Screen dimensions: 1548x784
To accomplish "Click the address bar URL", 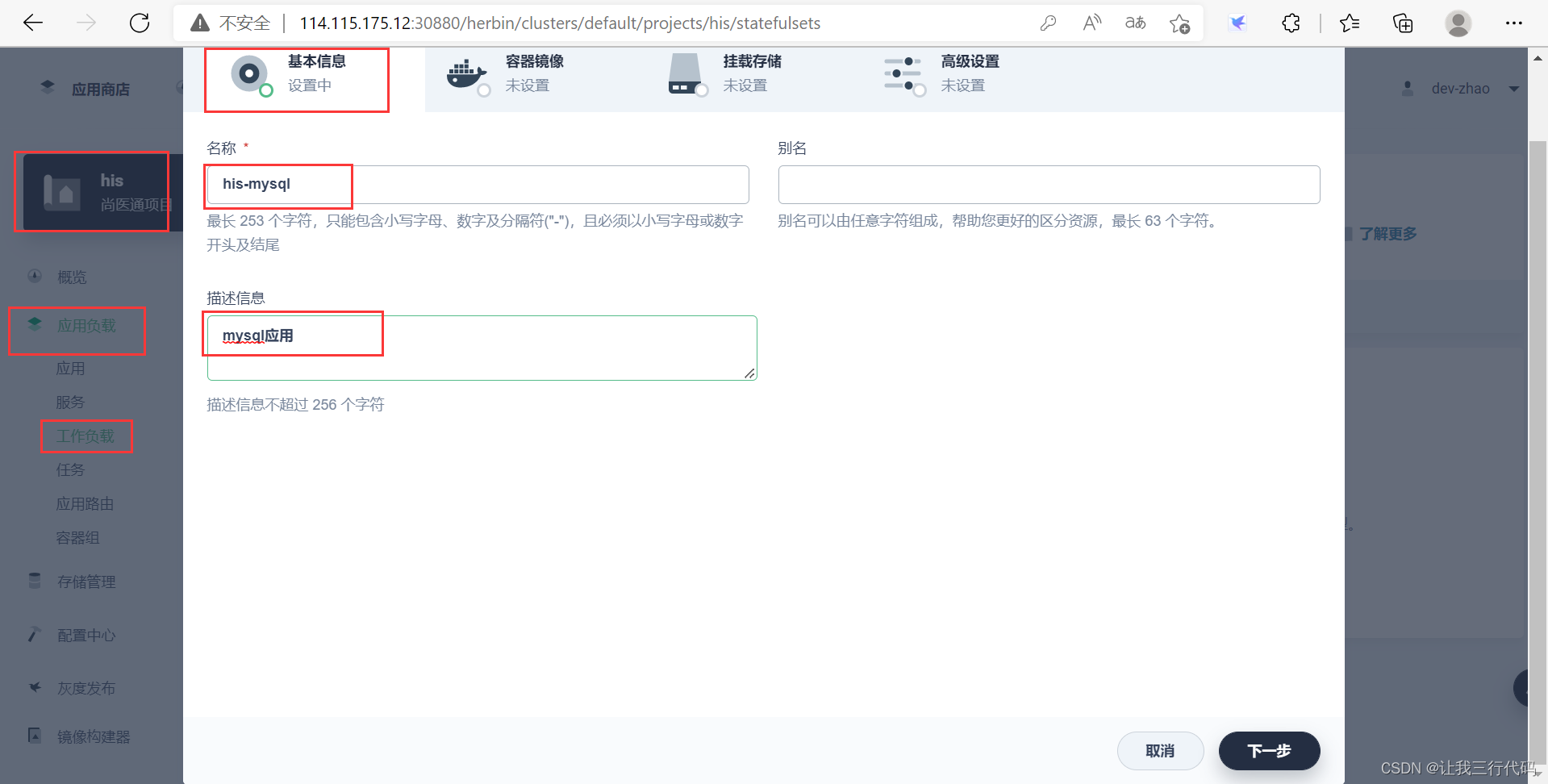I will click(560, 23).
